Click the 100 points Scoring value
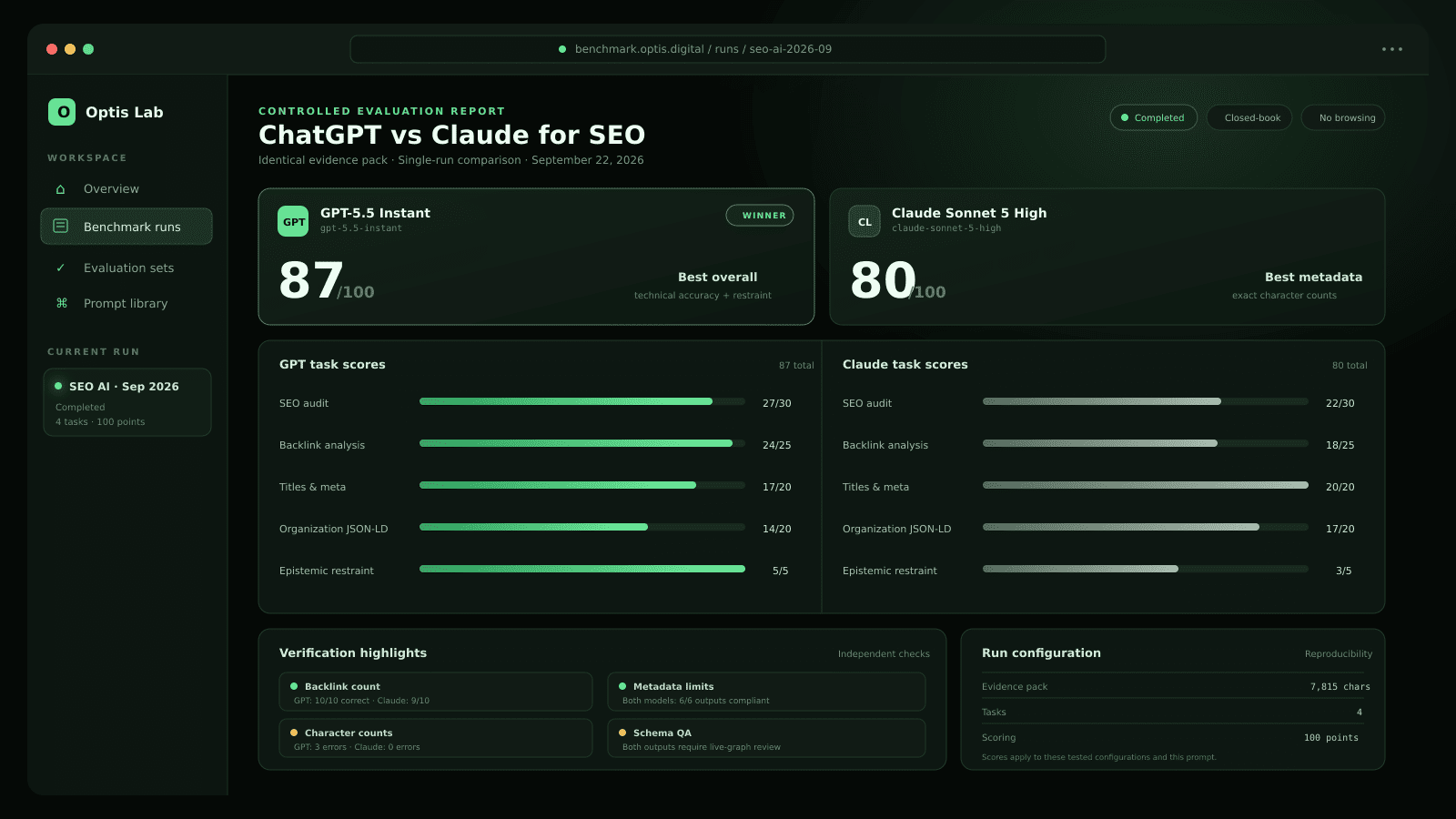This screenshot has height=819, width=1456. [1331, 738]
